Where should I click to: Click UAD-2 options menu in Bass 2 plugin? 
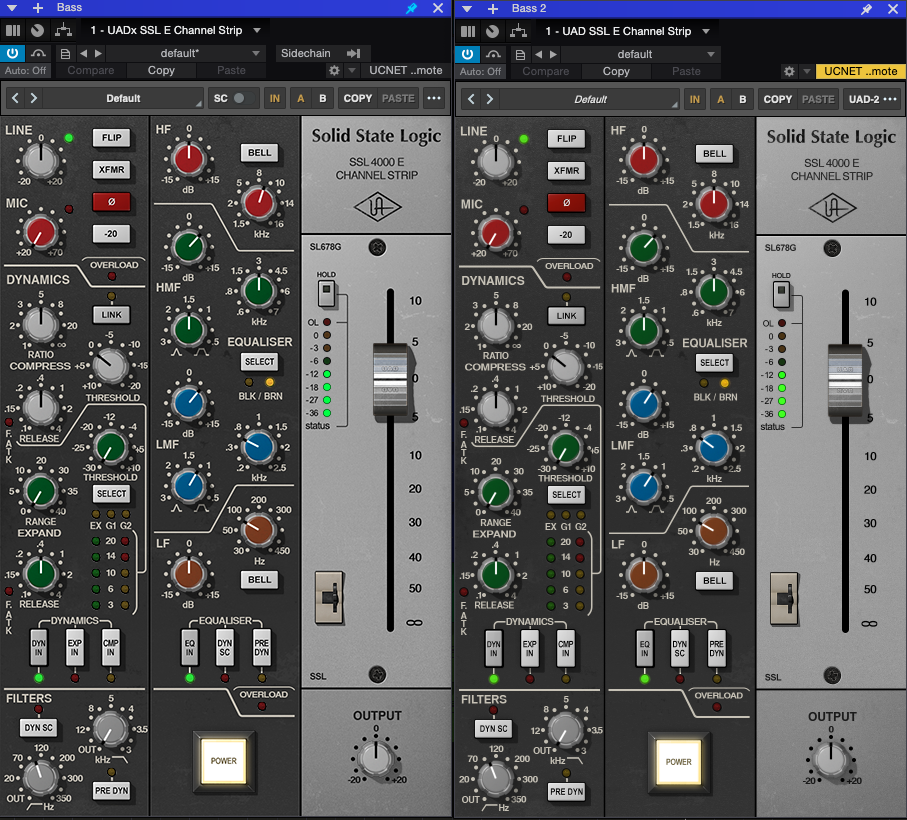click(872, 99)
